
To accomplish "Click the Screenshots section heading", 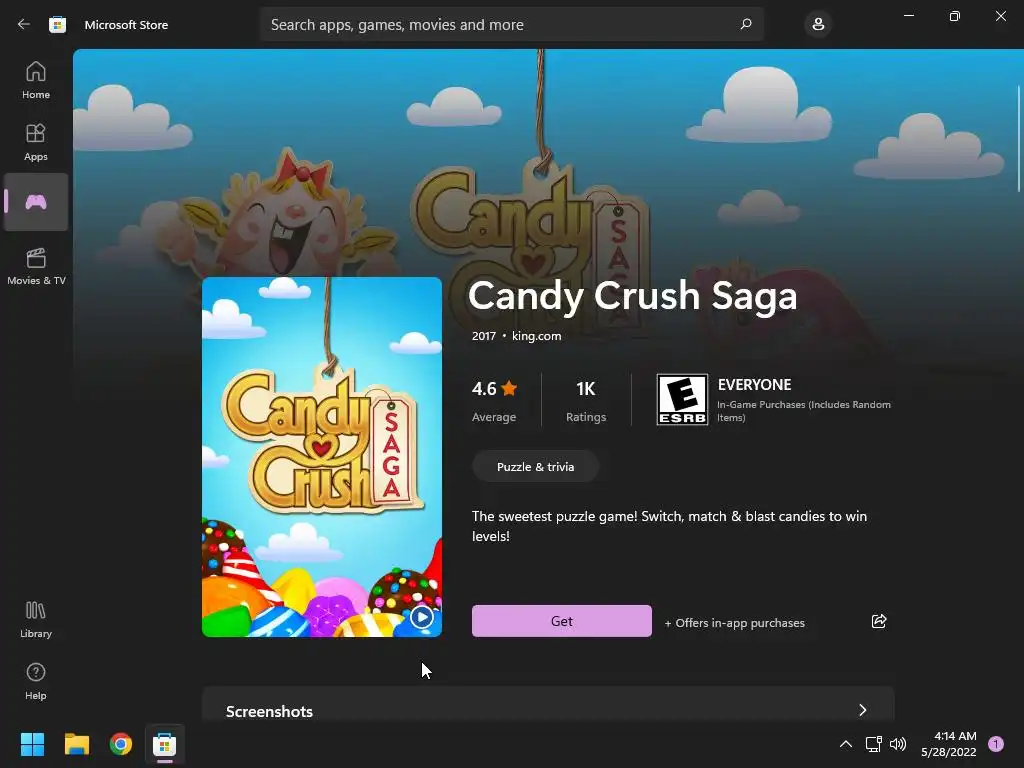I will point(269,711).
